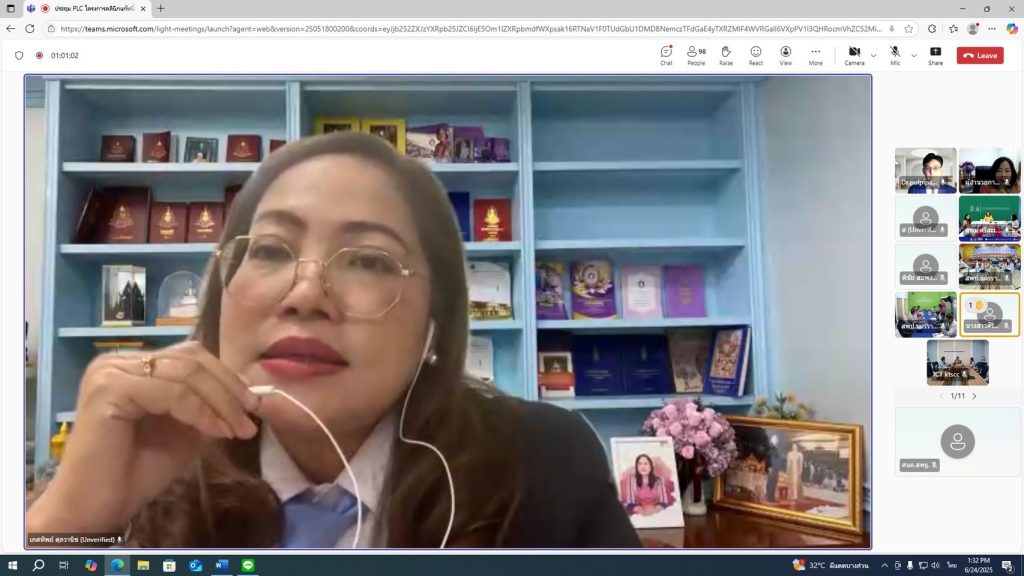Select the ICT ktscc participant thumbnail
The width and height of the screenshot is (1024, 576).
[957, 362]
